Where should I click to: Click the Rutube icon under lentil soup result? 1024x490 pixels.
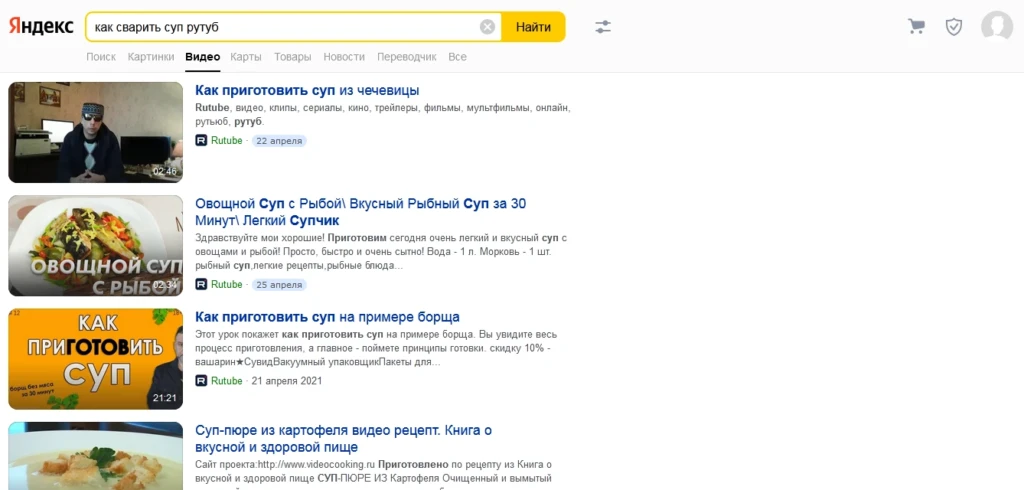point(201,140)
